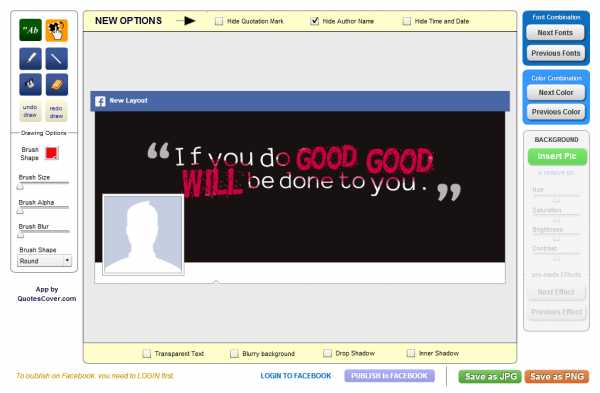Select the orange hand pointer tool icon
Image resolution: width=600 pixels, height=393 pixels.
[57, 30]
